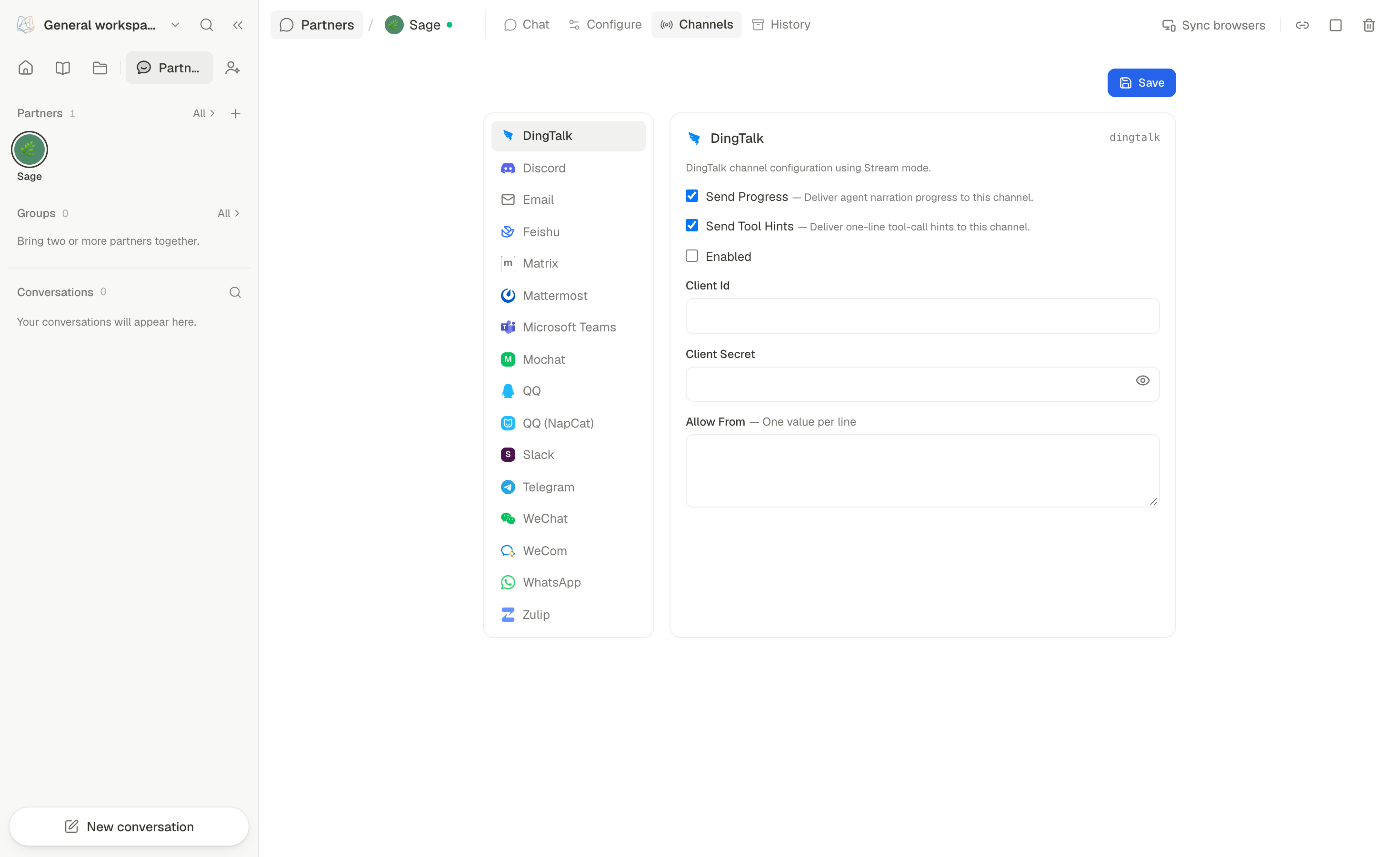Screen dimensions: 1400x857
Task: Delete partner using the trash icon
Action: pyautogui.click(x=1369, y=25)
